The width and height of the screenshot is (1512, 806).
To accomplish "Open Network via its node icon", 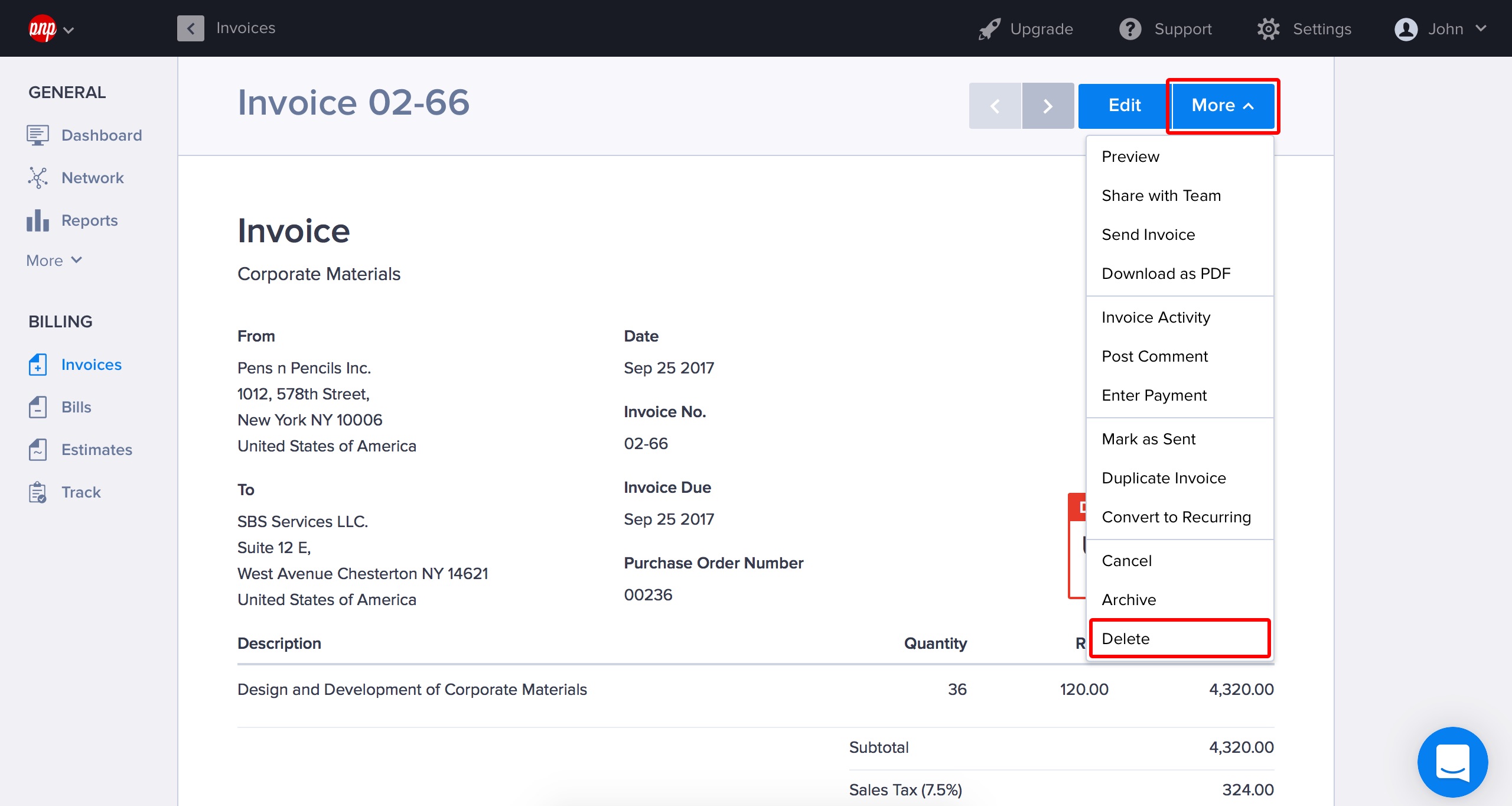I will click(x=37, y=178).
